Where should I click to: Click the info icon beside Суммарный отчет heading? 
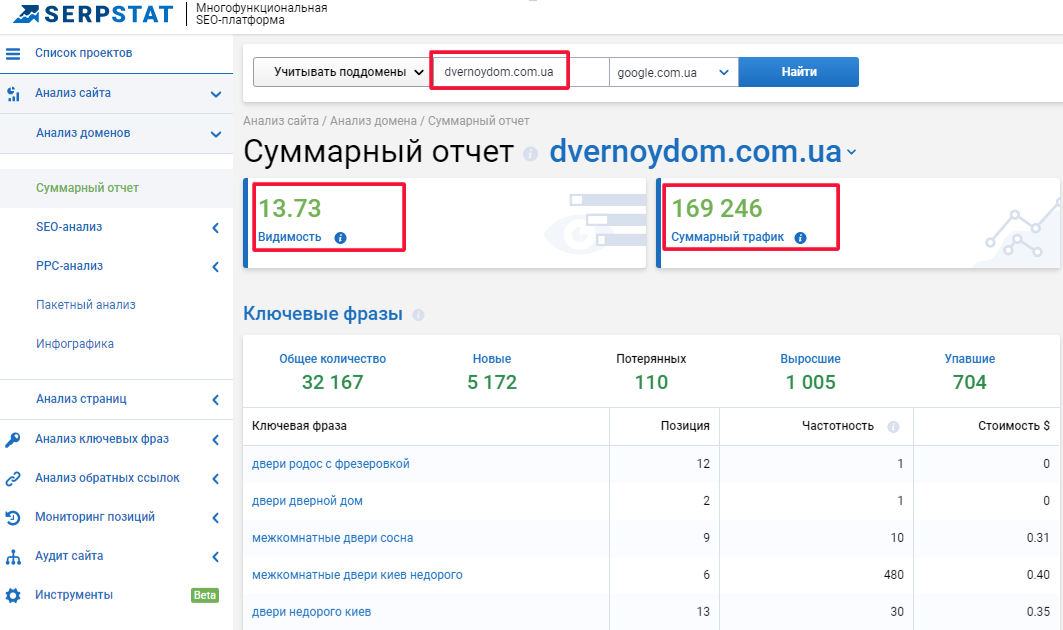(530, 154)
